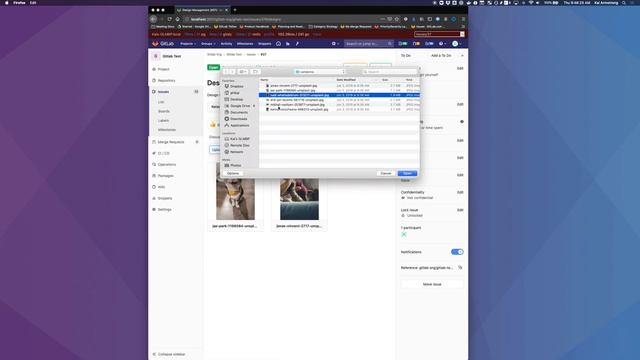Open the view options dropdown in file dialog
Image resolution: width=640 pixels, height=360 pixels.
click(x=243, y=72)
